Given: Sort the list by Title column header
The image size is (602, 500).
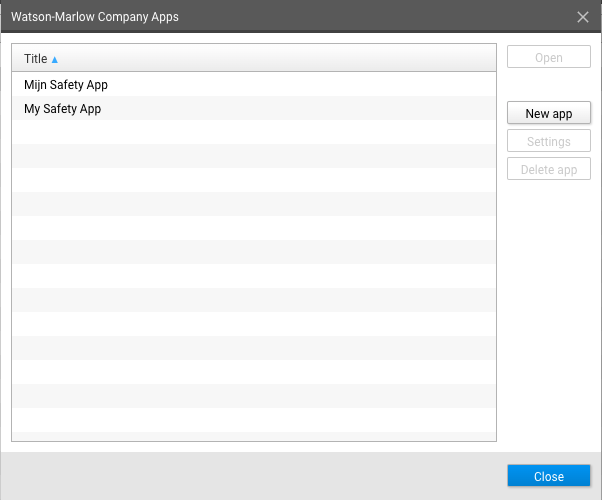Looking at the screenshot, I should click(x=254, y=58).
